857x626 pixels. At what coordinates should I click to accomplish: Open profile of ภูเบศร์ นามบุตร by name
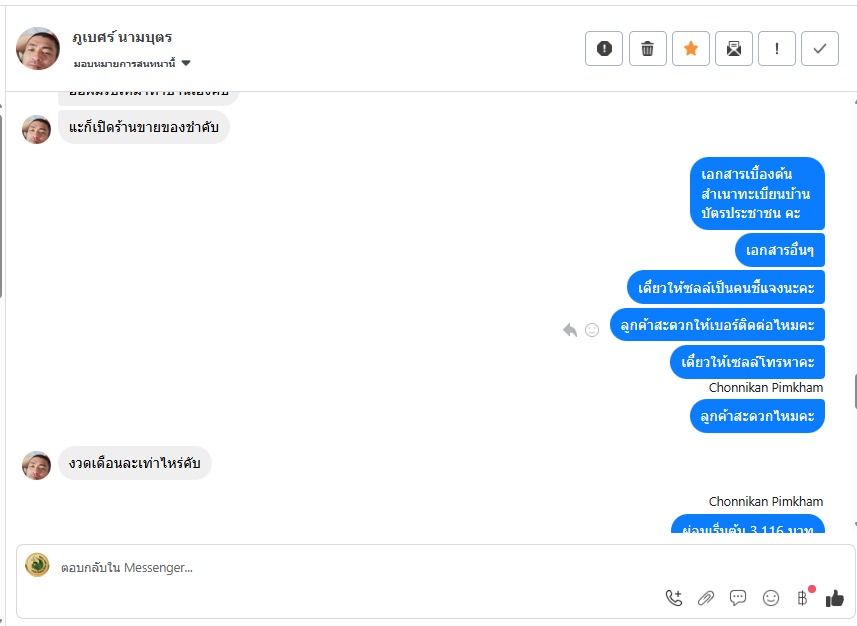point(122,37)
